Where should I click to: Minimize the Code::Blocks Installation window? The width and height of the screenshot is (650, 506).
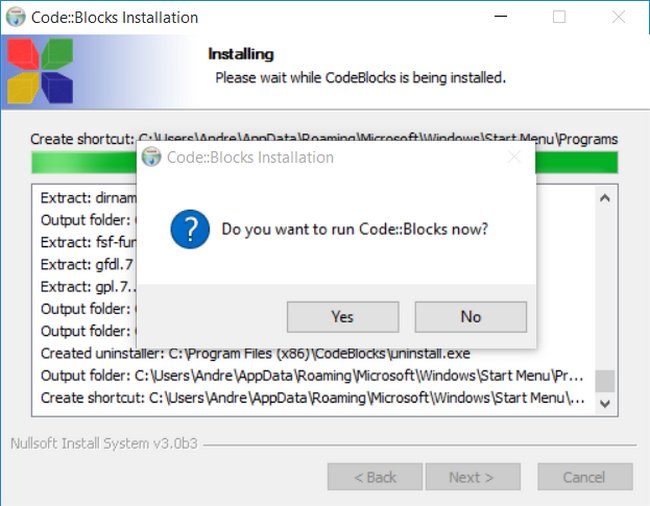click(501, 17)
